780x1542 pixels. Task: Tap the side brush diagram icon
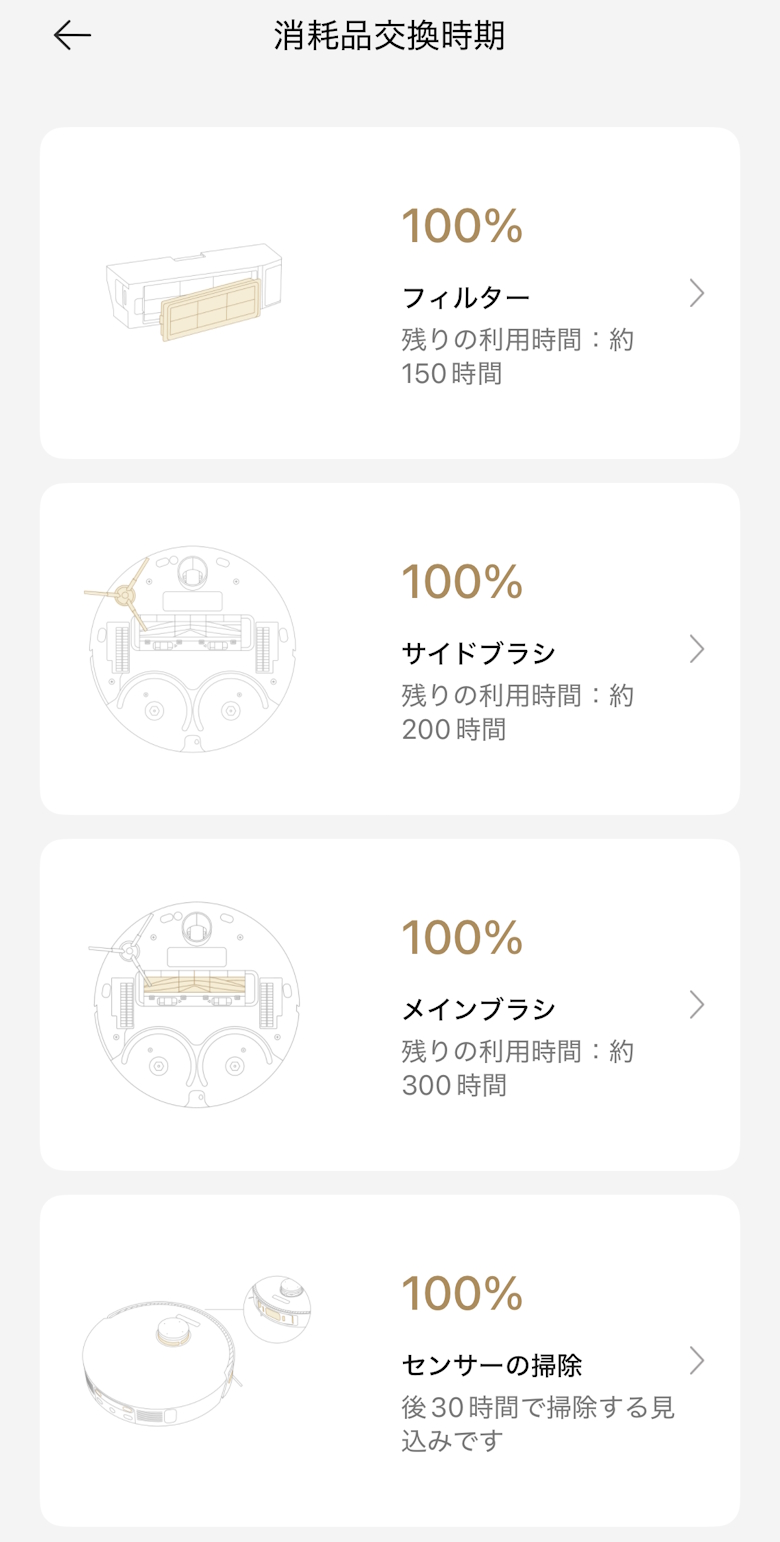(192, 648)
